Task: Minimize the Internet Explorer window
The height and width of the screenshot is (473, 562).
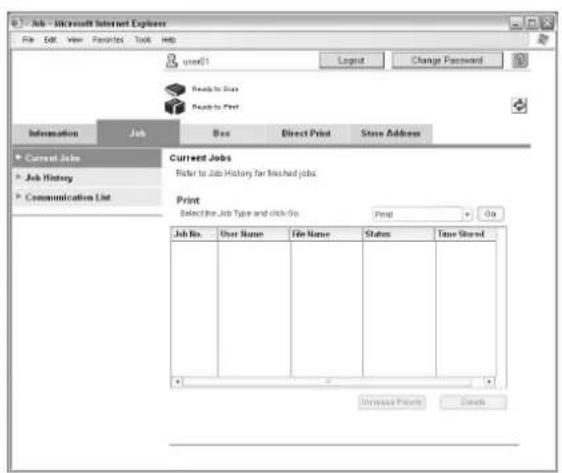Action: (x=516, y=23)
